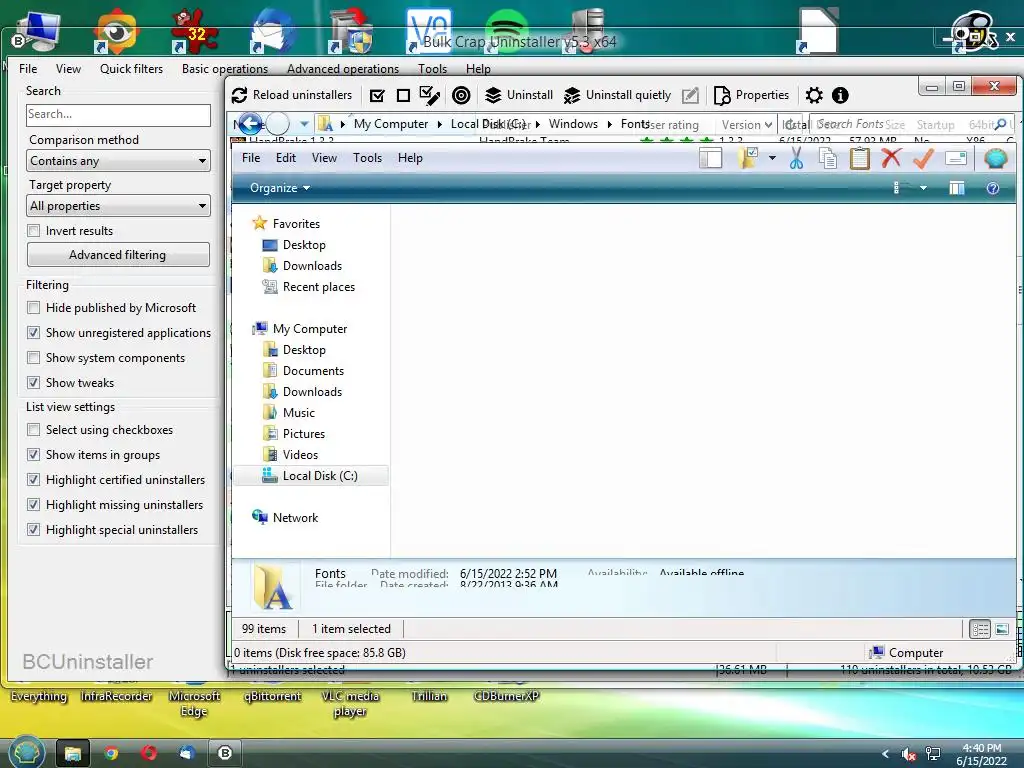Toggle the preview pane icon near help

pos(957,188)
